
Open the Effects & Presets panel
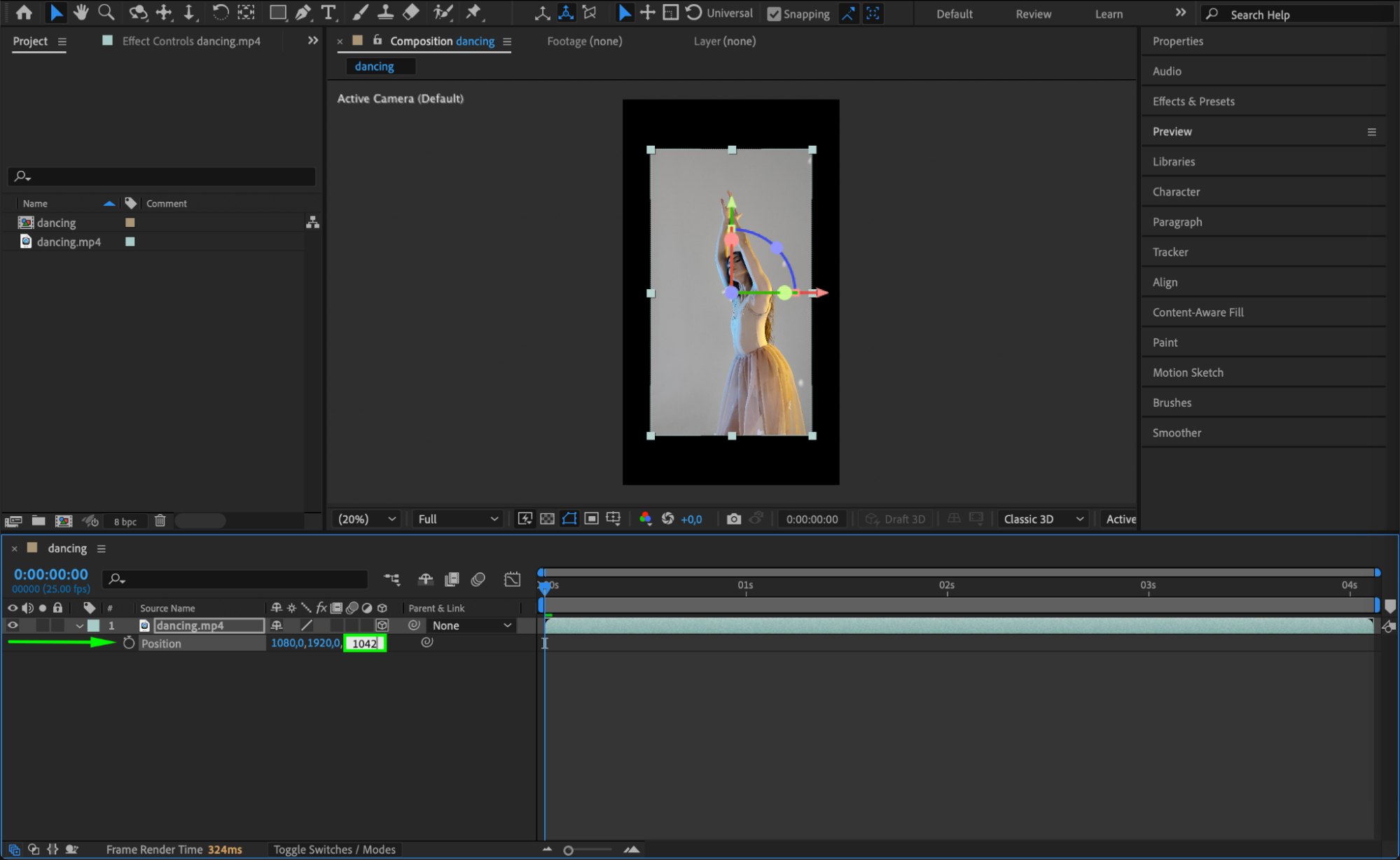[x=1193, y=102]
